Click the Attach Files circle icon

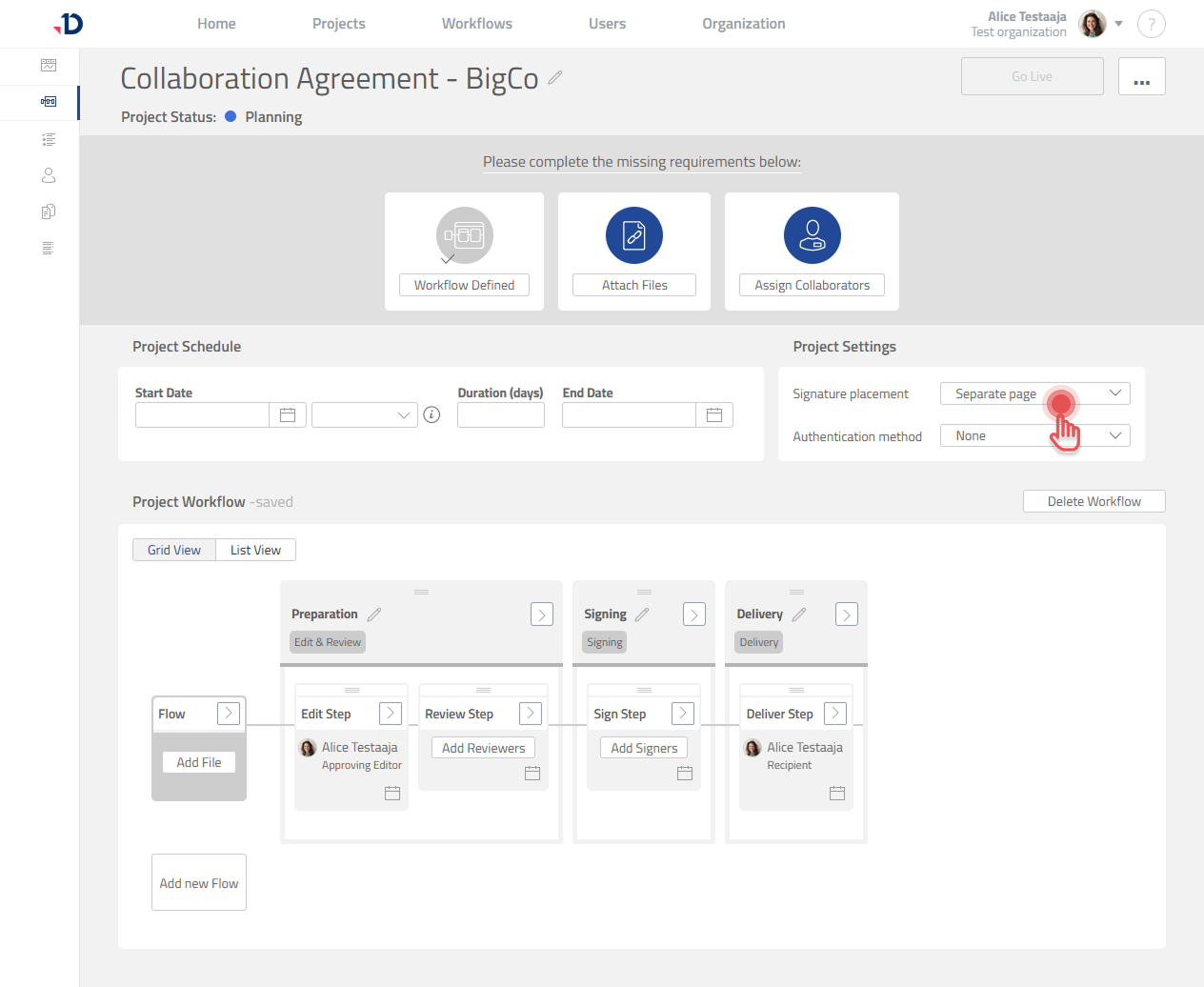point(633,235)
